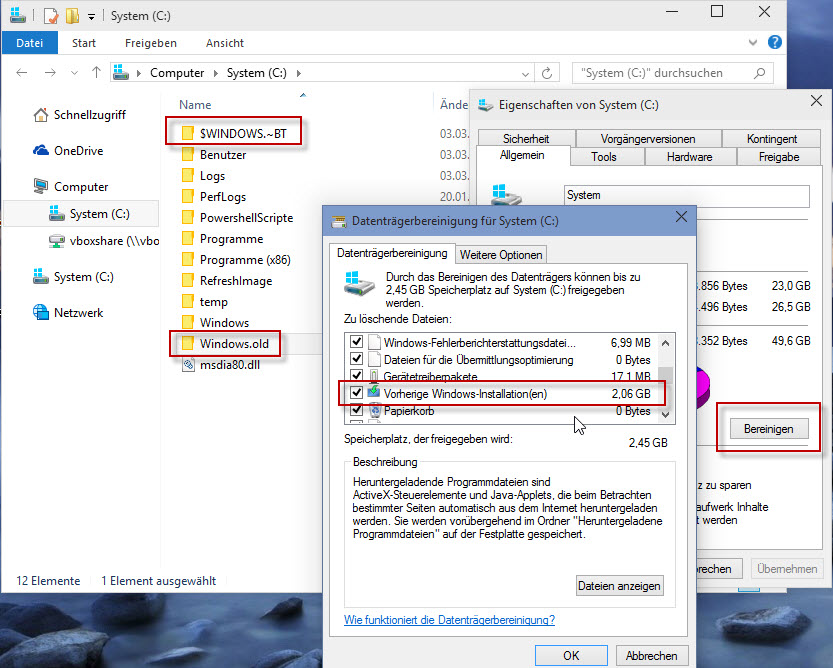Open the Datei ribbon tab
This screenshot has width=833, height=668.
30,43
